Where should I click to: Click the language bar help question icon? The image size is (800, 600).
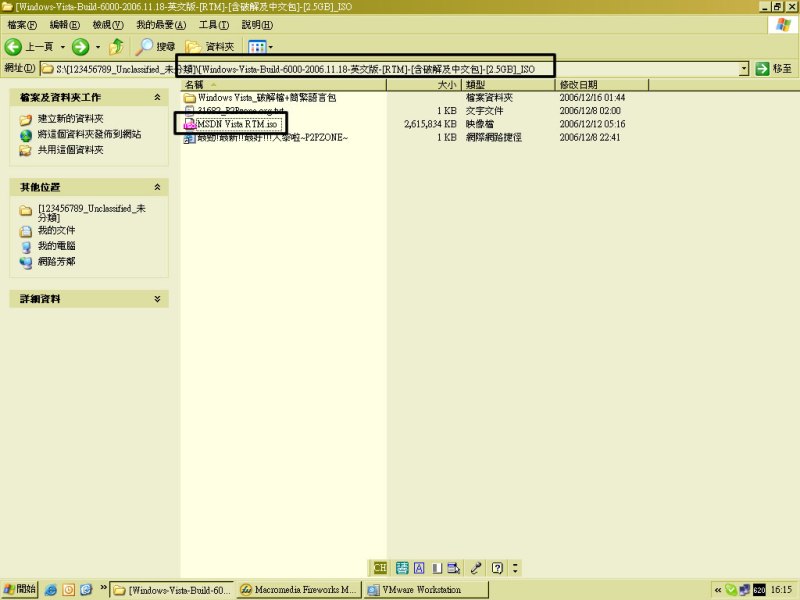click(497, 568)
